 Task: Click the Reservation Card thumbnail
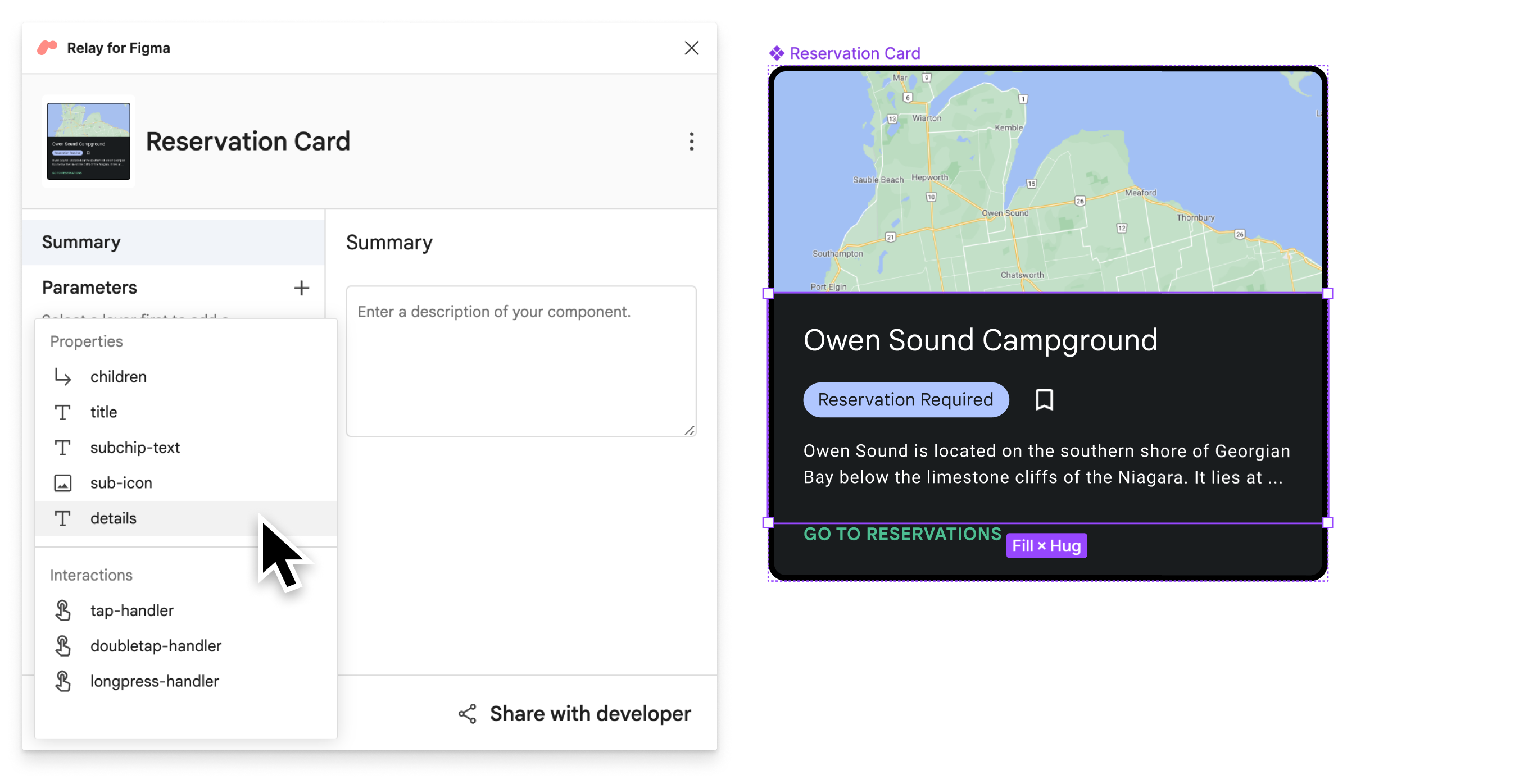click(88, 141)
